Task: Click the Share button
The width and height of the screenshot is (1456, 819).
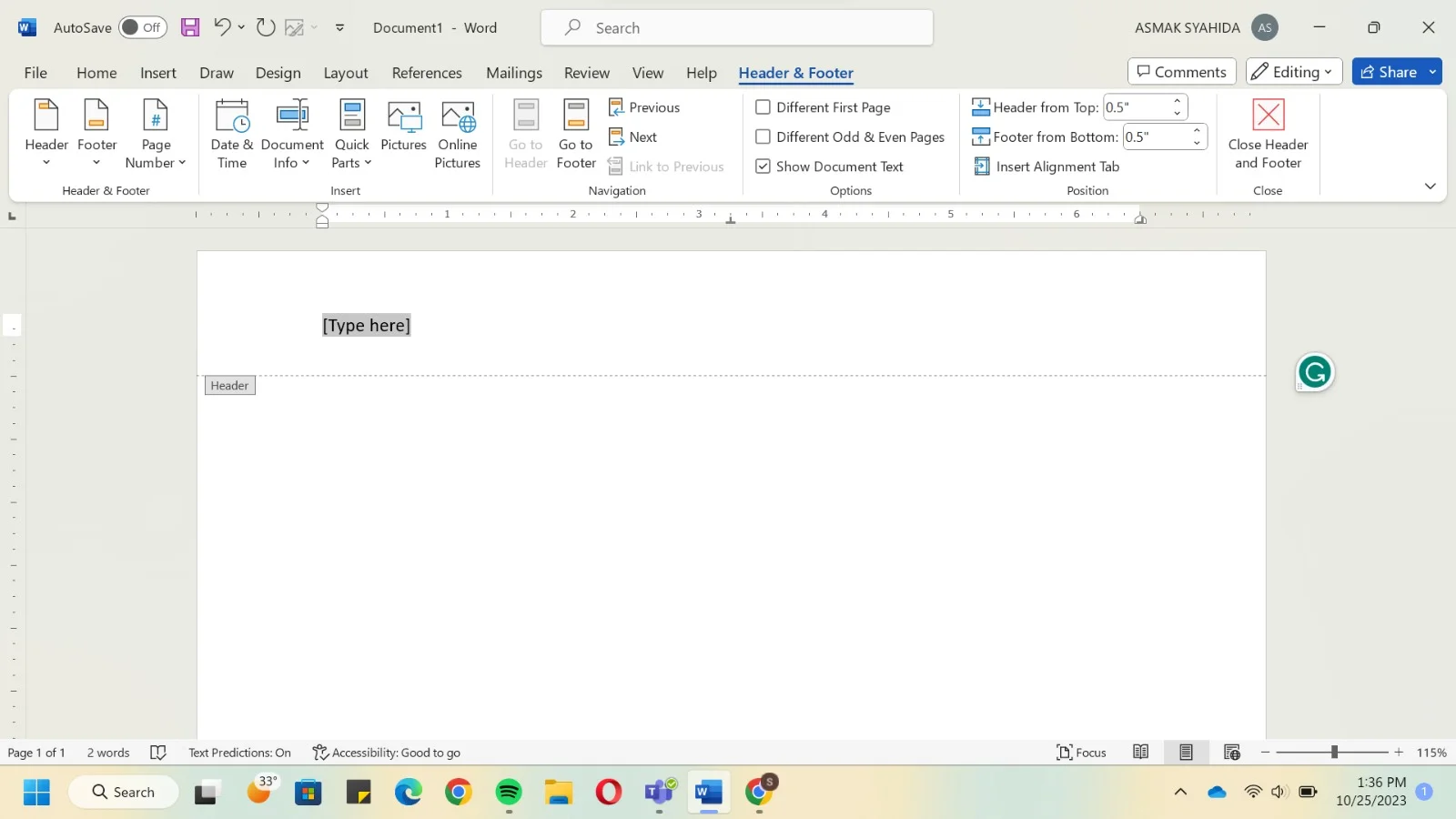Action: click(1388, 72)
